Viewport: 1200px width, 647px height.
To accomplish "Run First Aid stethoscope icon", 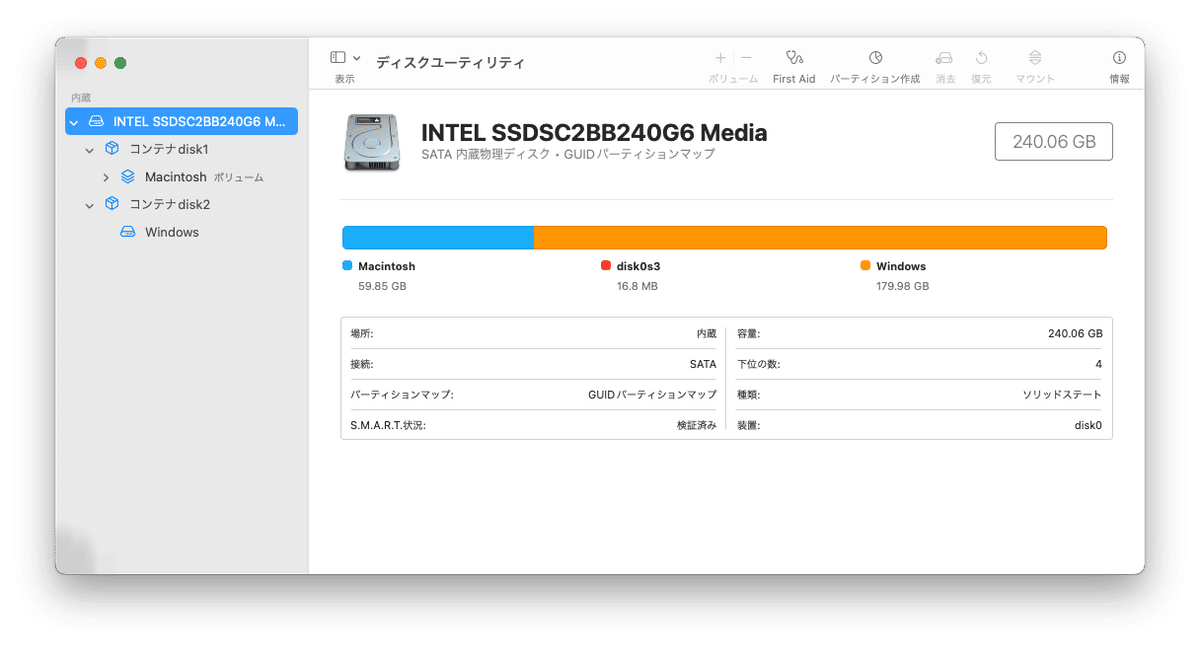I will pos(794,58).
